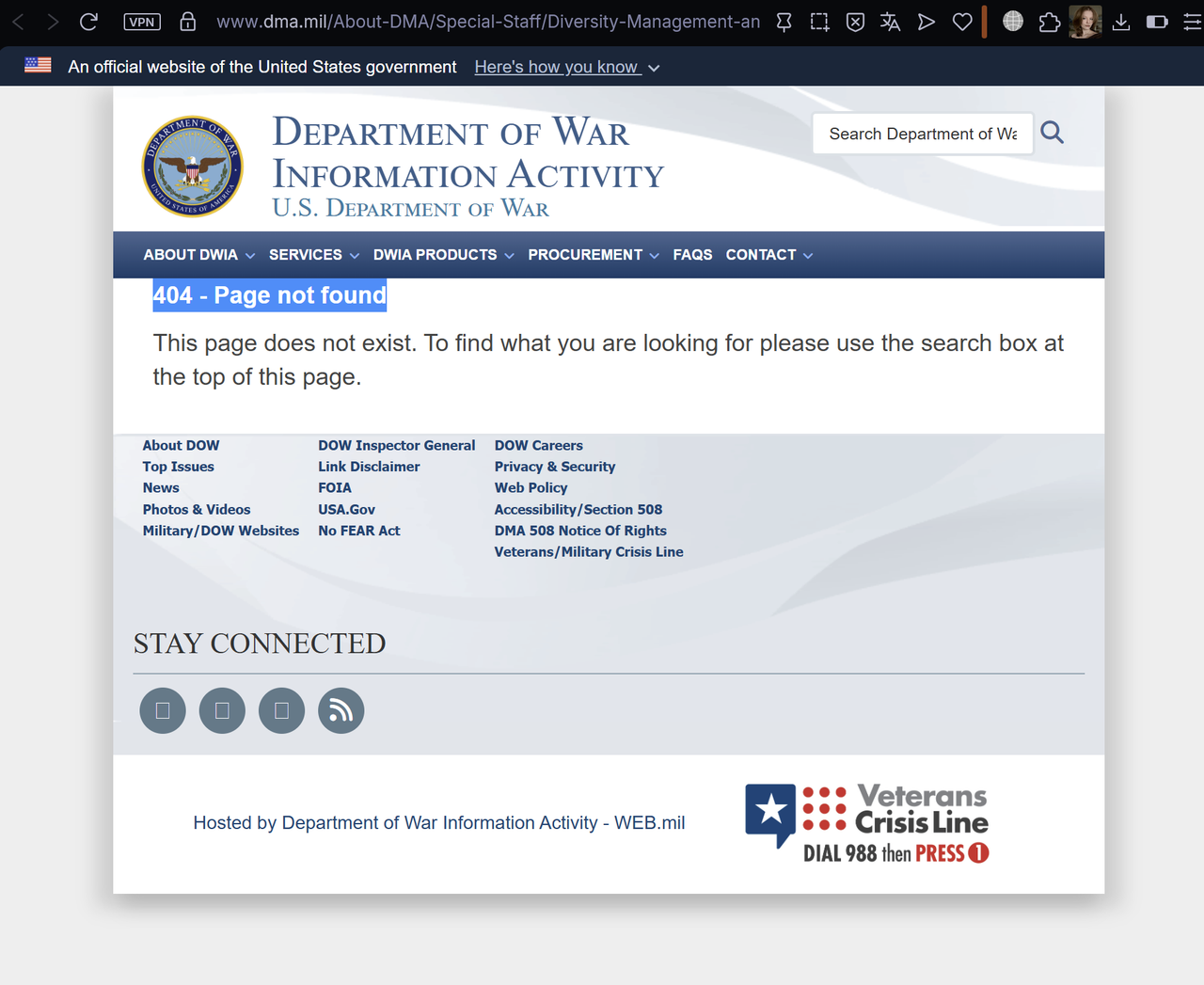The image size is (1204, 985).
Task: Reload the page with the refresh icon
Action: (x=88, y=22)
